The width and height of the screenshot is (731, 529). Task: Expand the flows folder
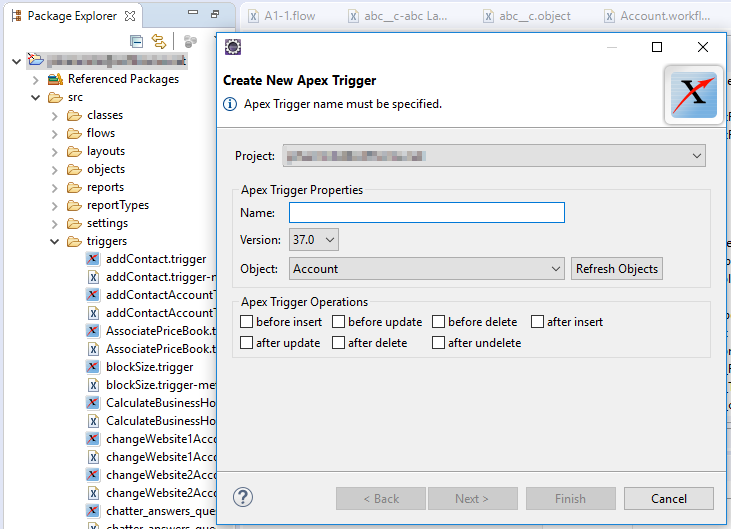(55, 134)
